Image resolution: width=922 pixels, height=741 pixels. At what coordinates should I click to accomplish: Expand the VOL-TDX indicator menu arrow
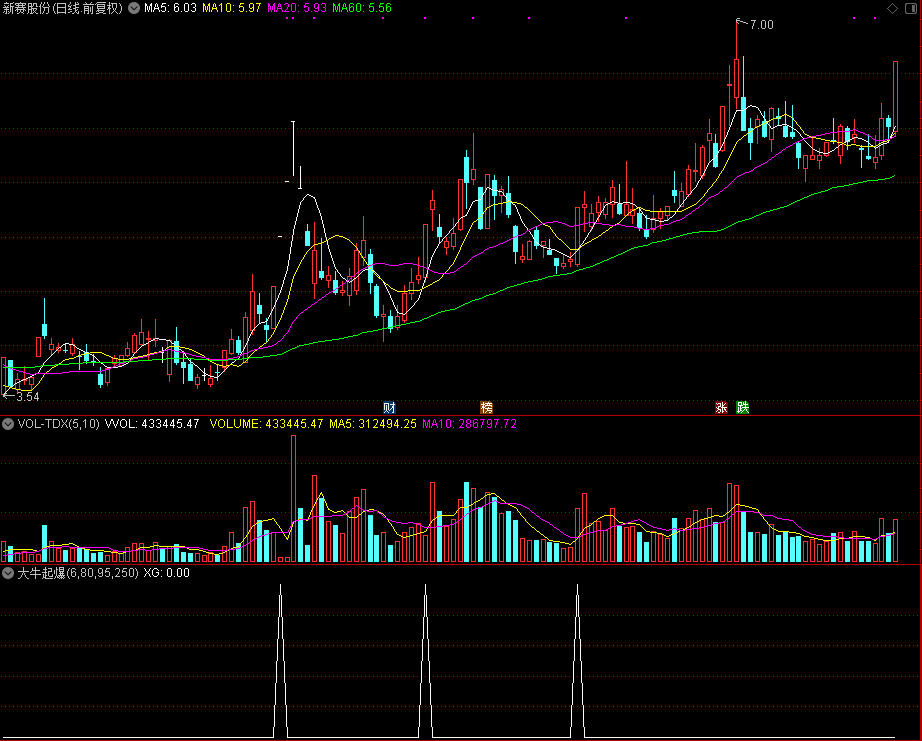[x=8, y=424]
